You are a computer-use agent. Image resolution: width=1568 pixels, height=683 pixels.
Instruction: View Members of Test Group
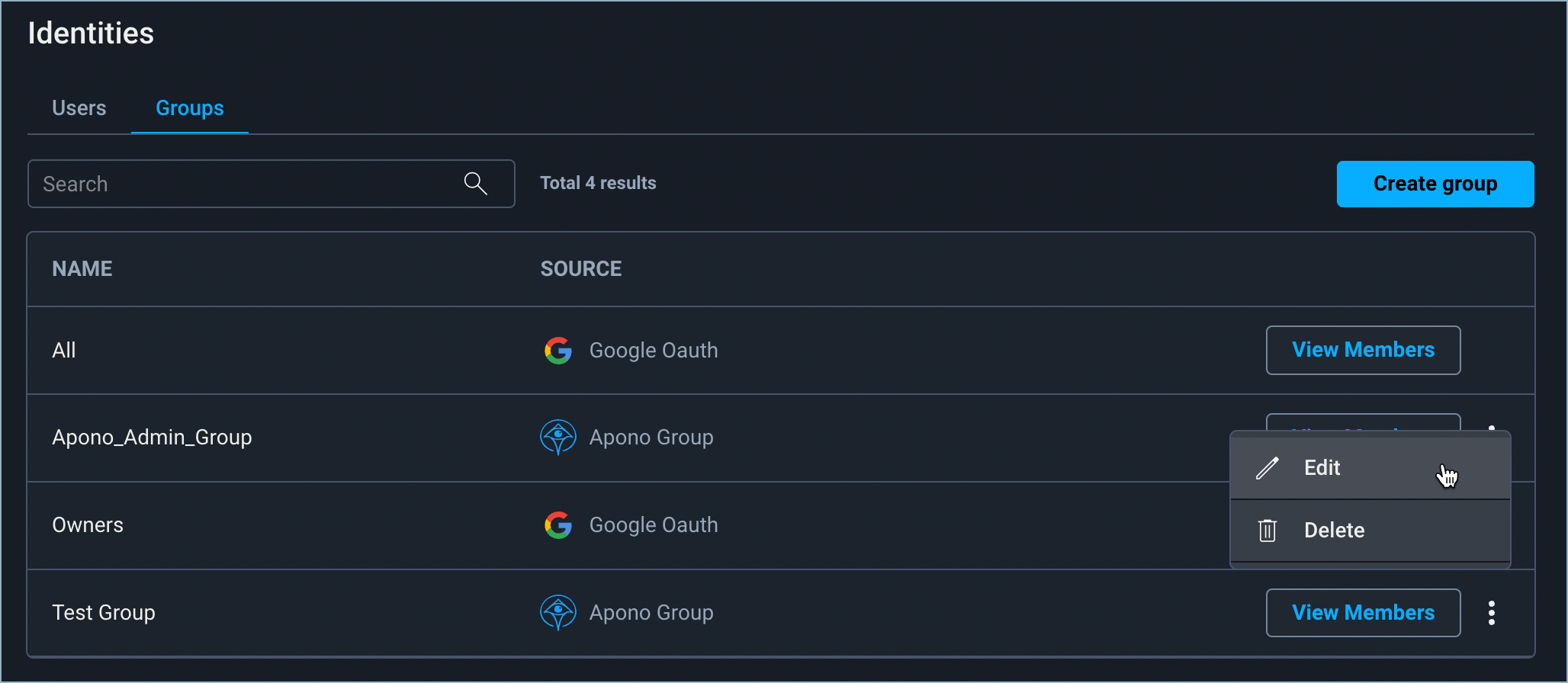click(1363, 613)
